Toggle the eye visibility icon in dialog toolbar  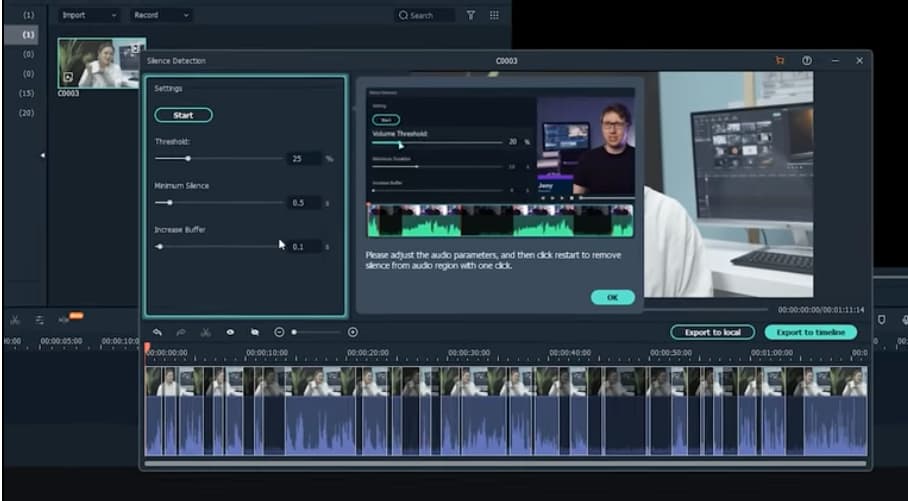coord(230,332)
